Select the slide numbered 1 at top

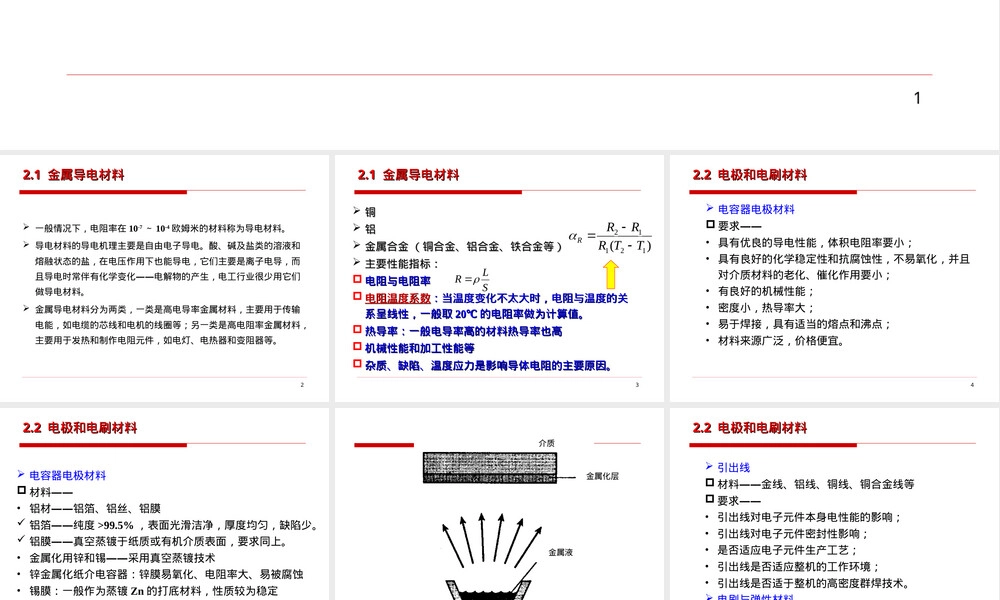(x=500, y=75)
